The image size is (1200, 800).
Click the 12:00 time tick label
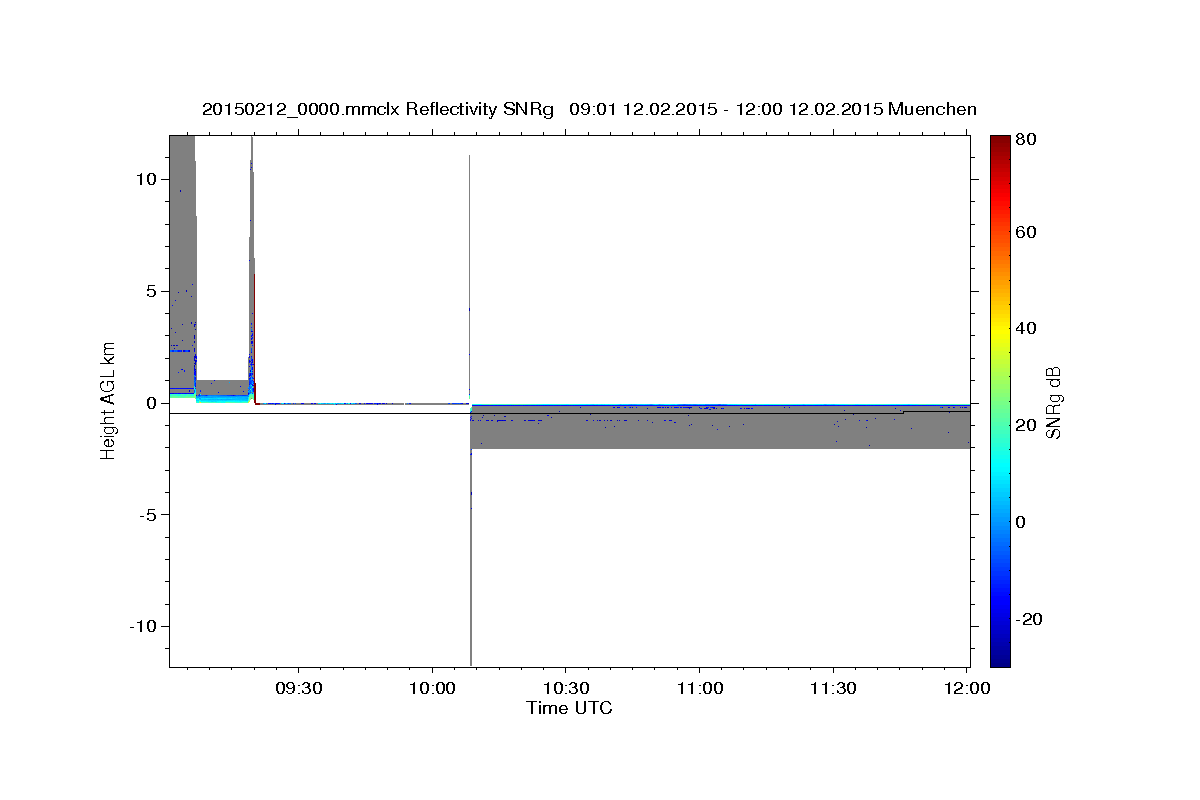(x=966, y=689)
